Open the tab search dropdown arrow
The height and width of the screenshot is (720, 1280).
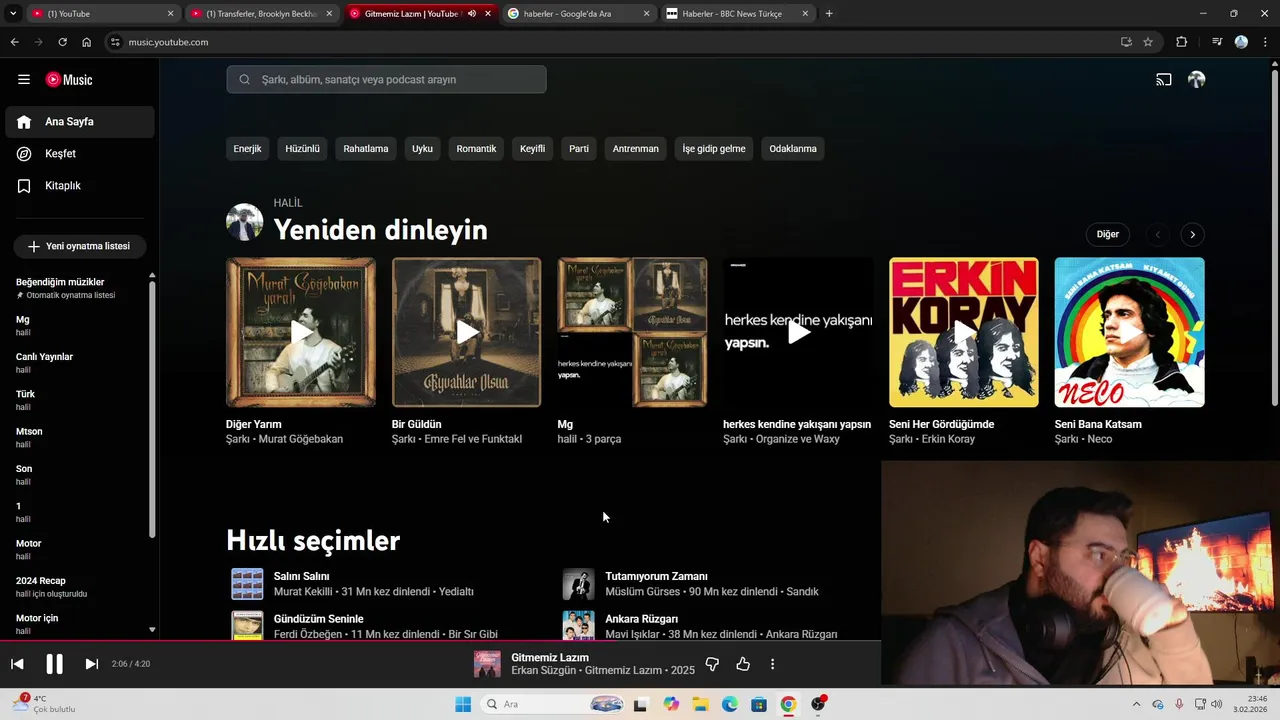click(13, 14)
